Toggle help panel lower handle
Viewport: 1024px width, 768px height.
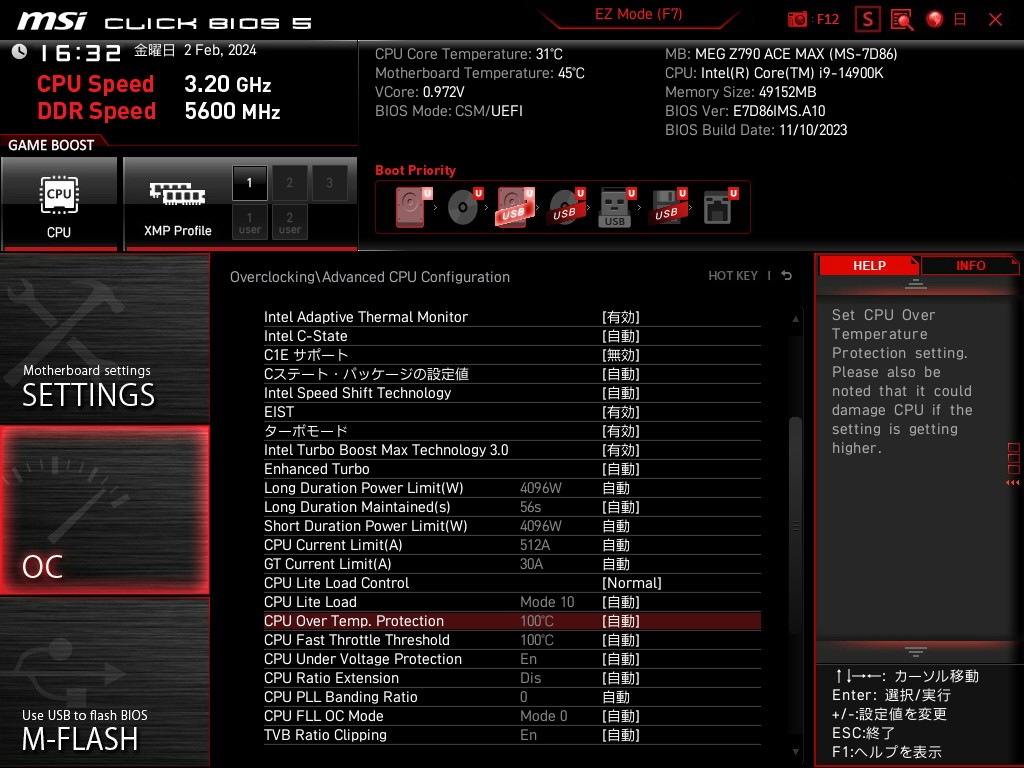tap(916, 651)
